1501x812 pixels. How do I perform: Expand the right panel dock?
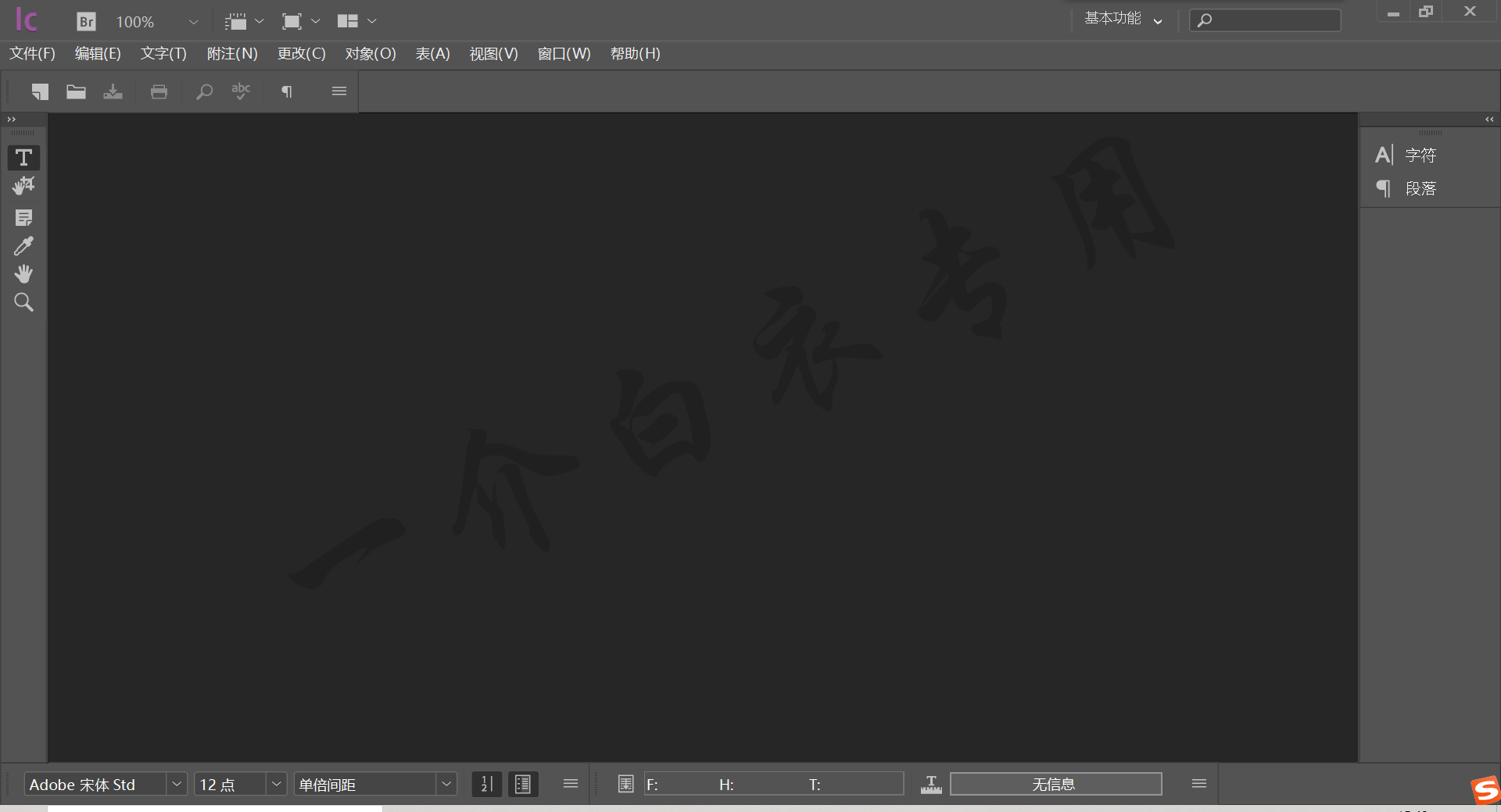click(1489, 120)
